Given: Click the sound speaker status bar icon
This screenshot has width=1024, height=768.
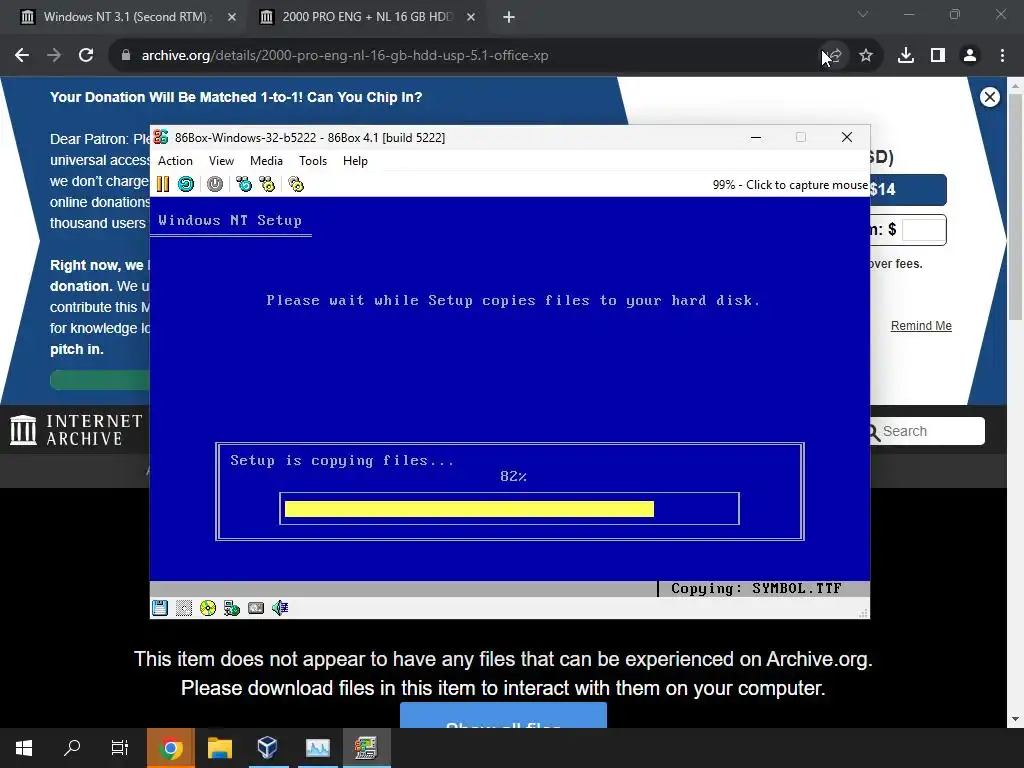Looking at the screenshot, I should 280,608.
